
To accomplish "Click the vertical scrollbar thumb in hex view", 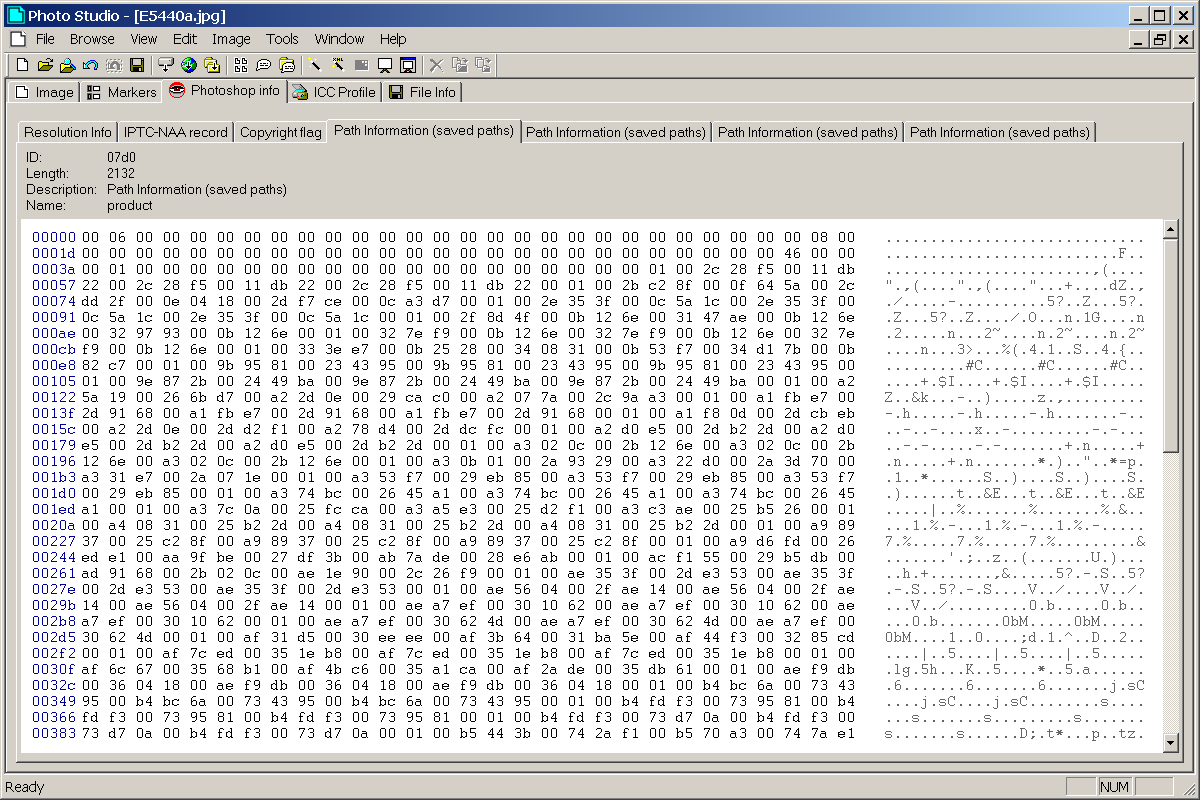I will tap(1170, 340).
